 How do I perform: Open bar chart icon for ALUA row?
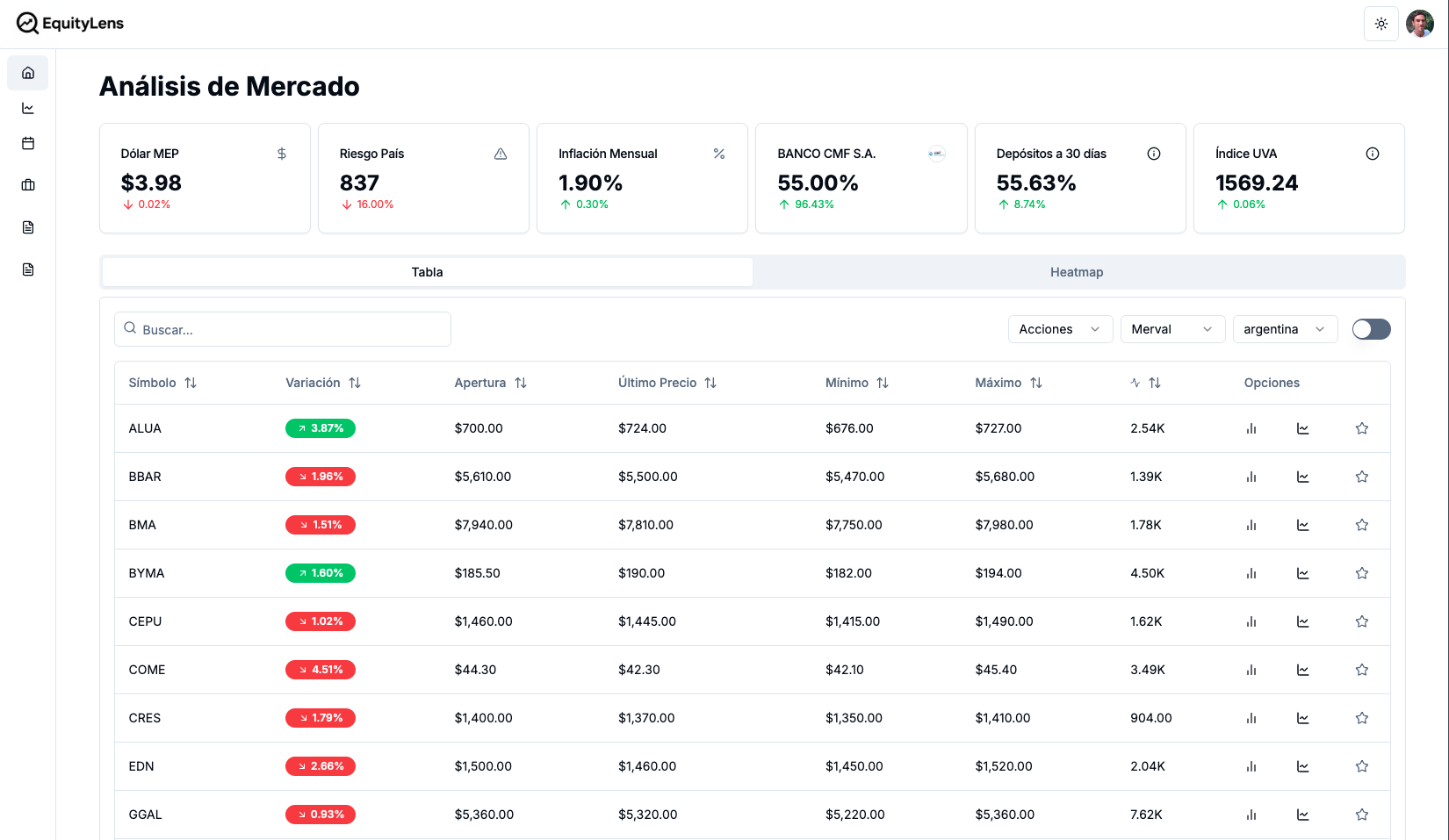[x=1251, y=428]
